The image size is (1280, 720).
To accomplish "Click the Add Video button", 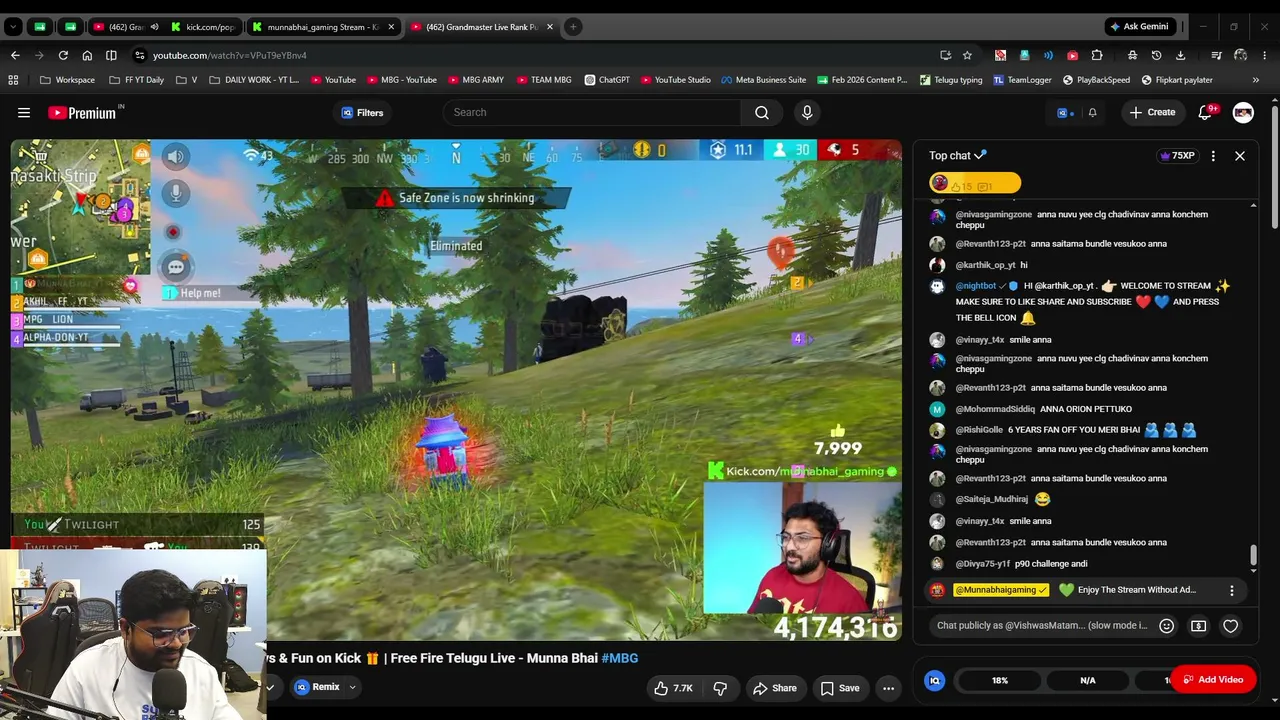I will tap(1213, 680).
